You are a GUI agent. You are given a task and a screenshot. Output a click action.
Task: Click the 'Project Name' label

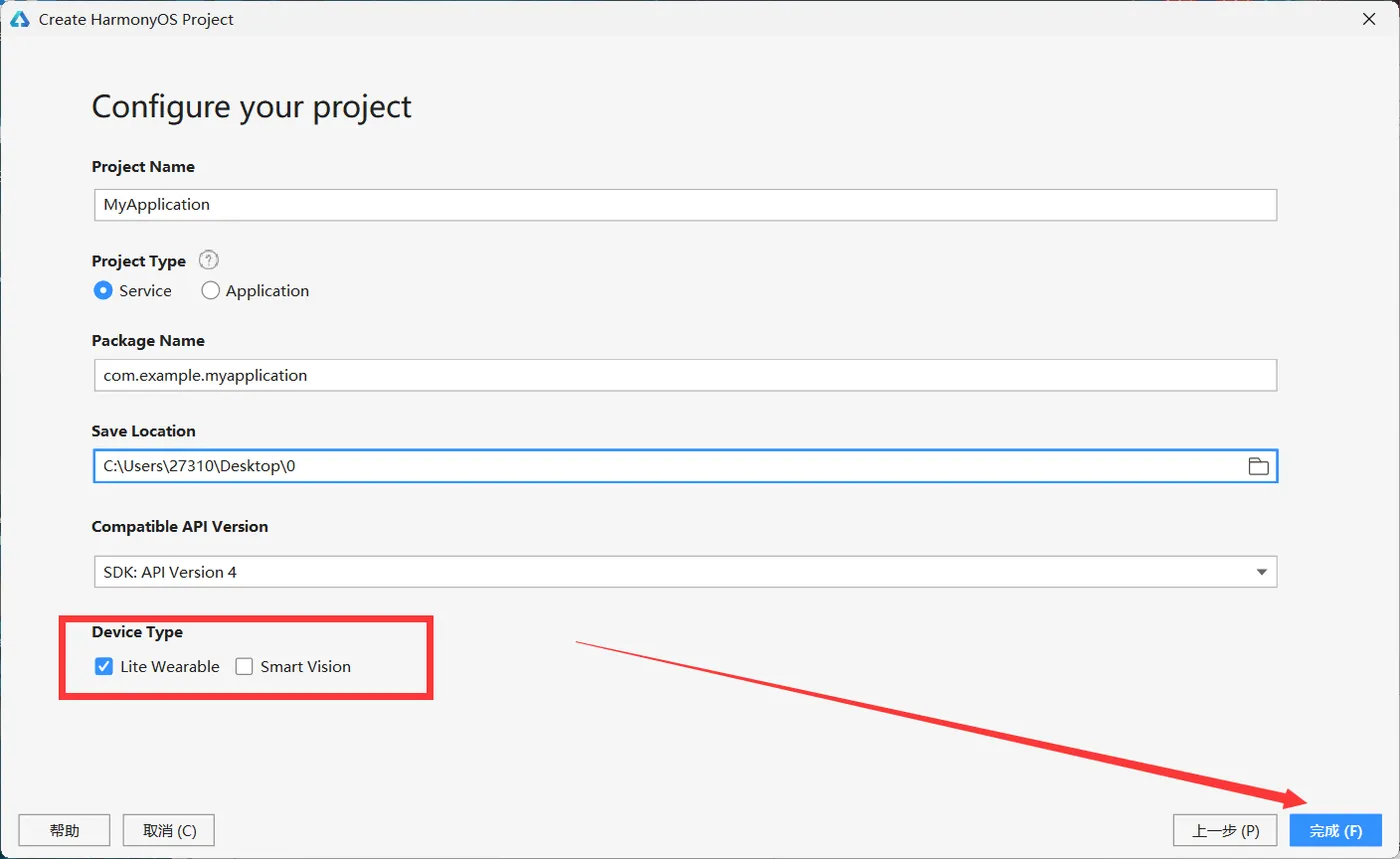click(x=143, y=167)
